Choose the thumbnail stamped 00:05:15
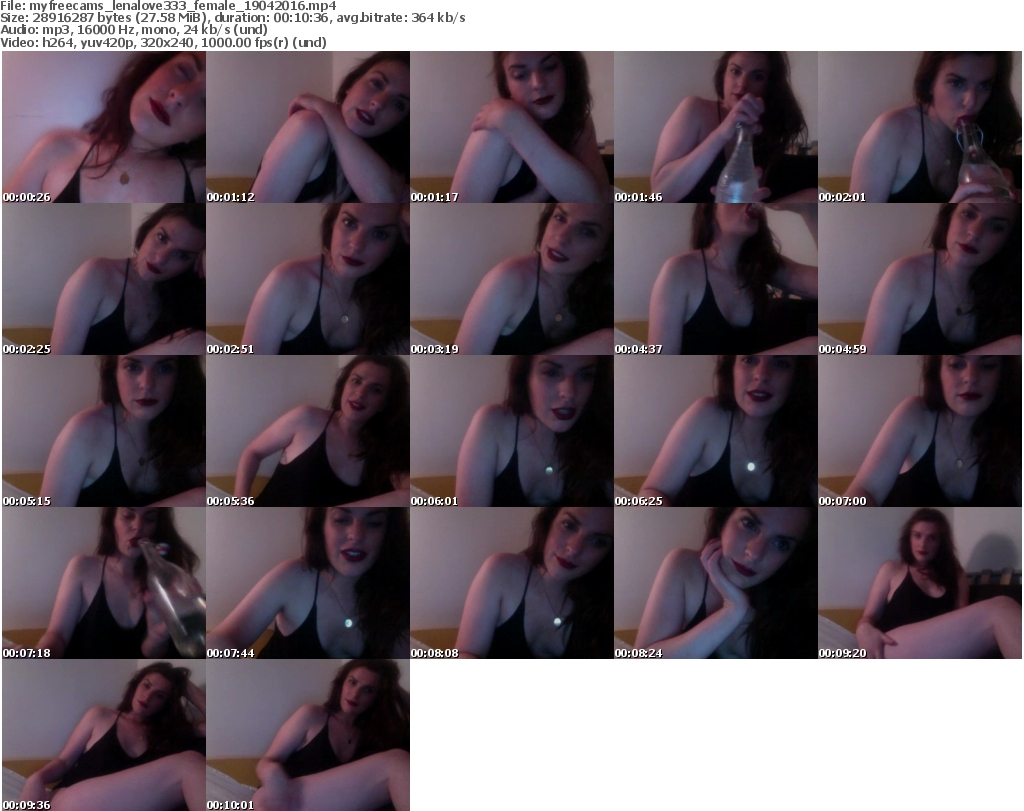Viewport: 1024px width, 811px height. coord(104,432)
